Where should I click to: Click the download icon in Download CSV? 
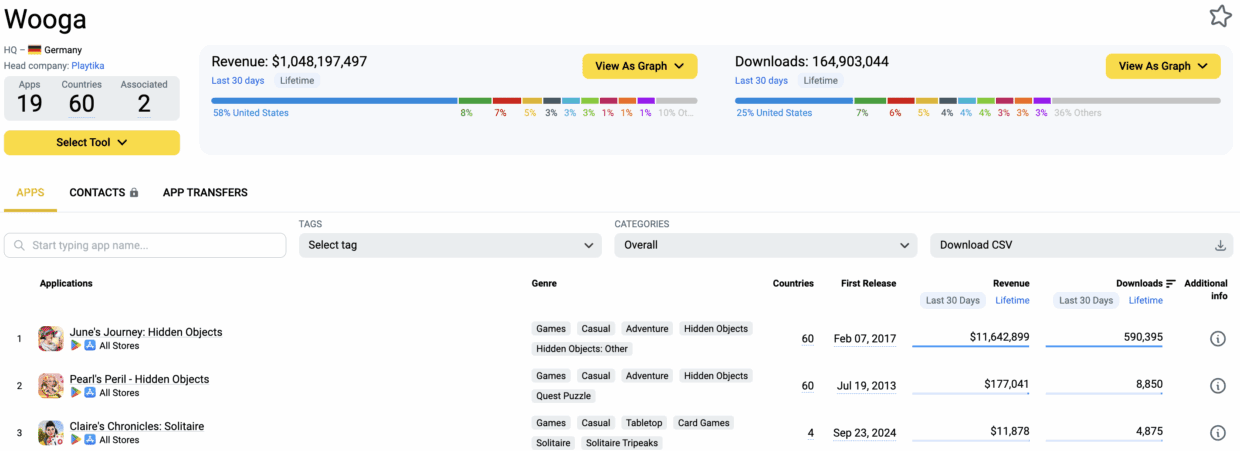(1220, 245)
